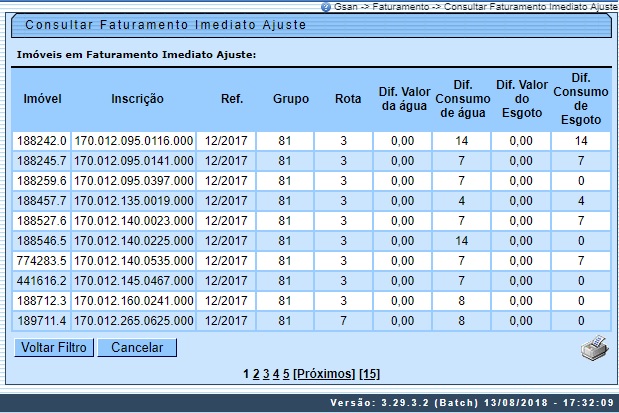This screenshot has height=413, width=619.
Task: Go to page 3 of results
Action: click(x=265, y=374)
